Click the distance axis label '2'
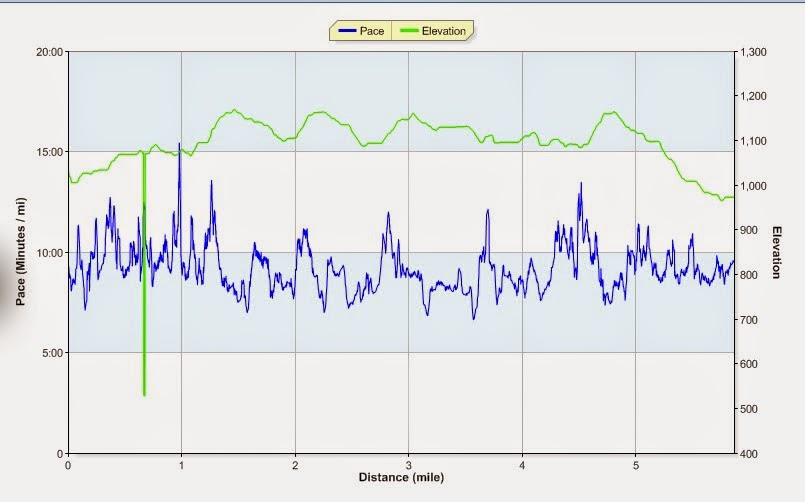 tap(295, 466)
